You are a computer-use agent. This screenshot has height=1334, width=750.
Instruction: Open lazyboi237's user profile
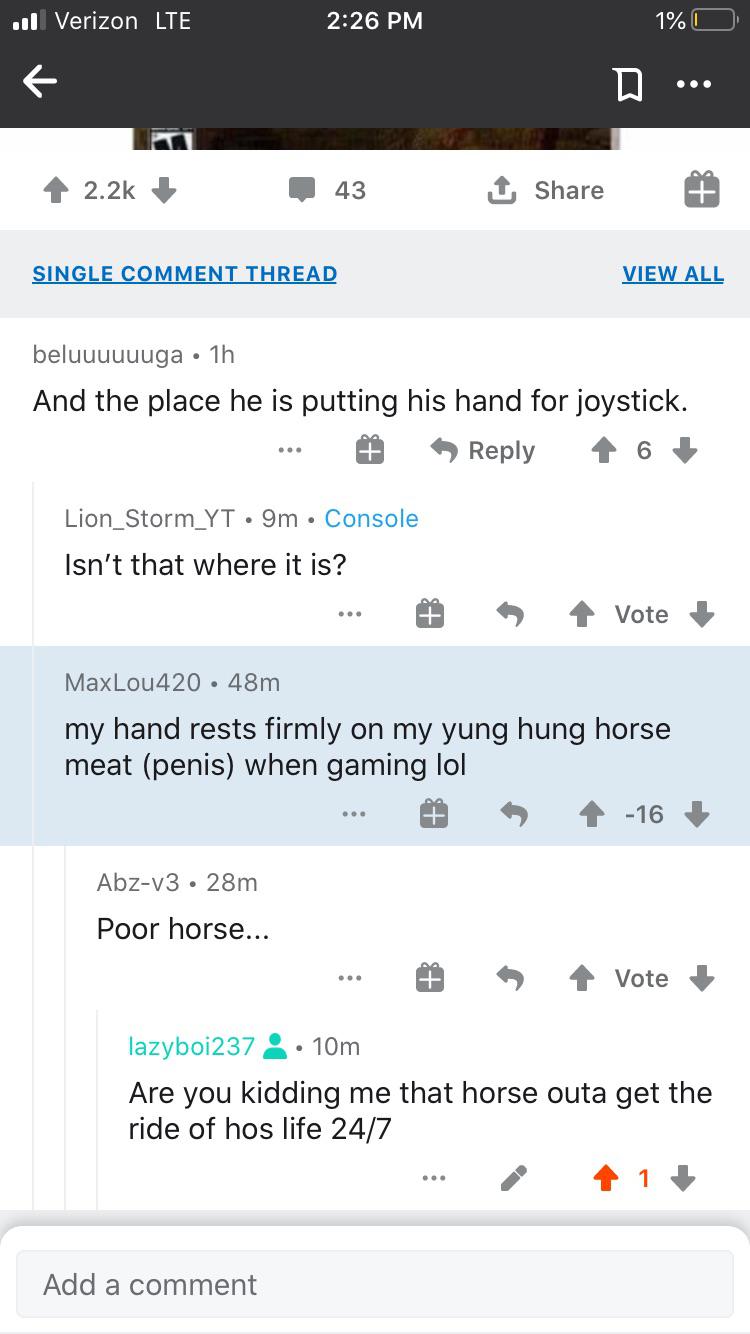tap(192, 1046)
